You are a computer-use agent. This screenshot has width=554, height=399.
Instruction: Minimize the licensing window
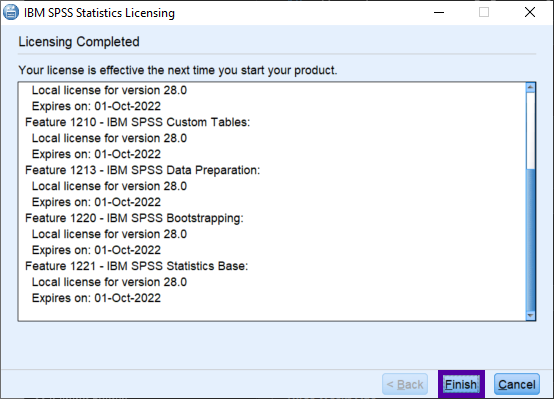coord(439,12)
